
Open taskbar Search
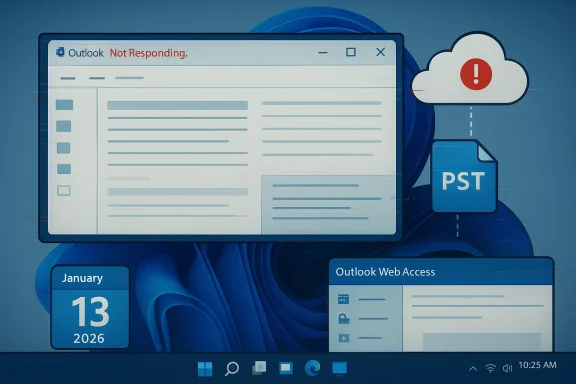coord(232,369)
